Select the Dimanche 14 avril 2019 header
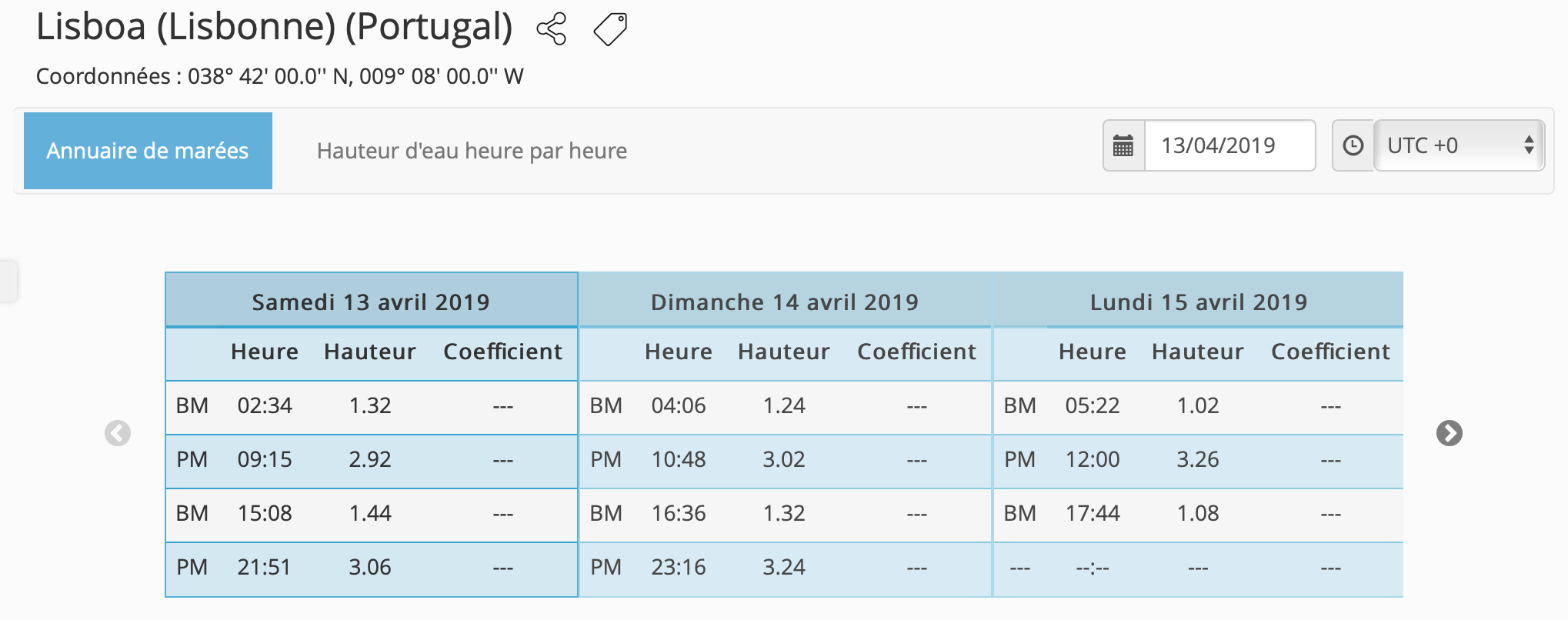Viewport: 1568px width, 620px height. 785,302
